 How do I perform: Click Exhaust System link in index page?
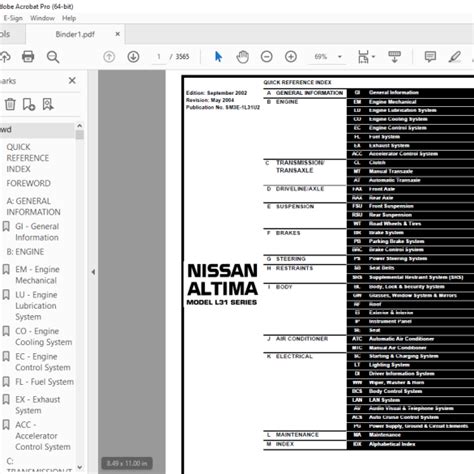pyautogui.click(x=389, y=146)
